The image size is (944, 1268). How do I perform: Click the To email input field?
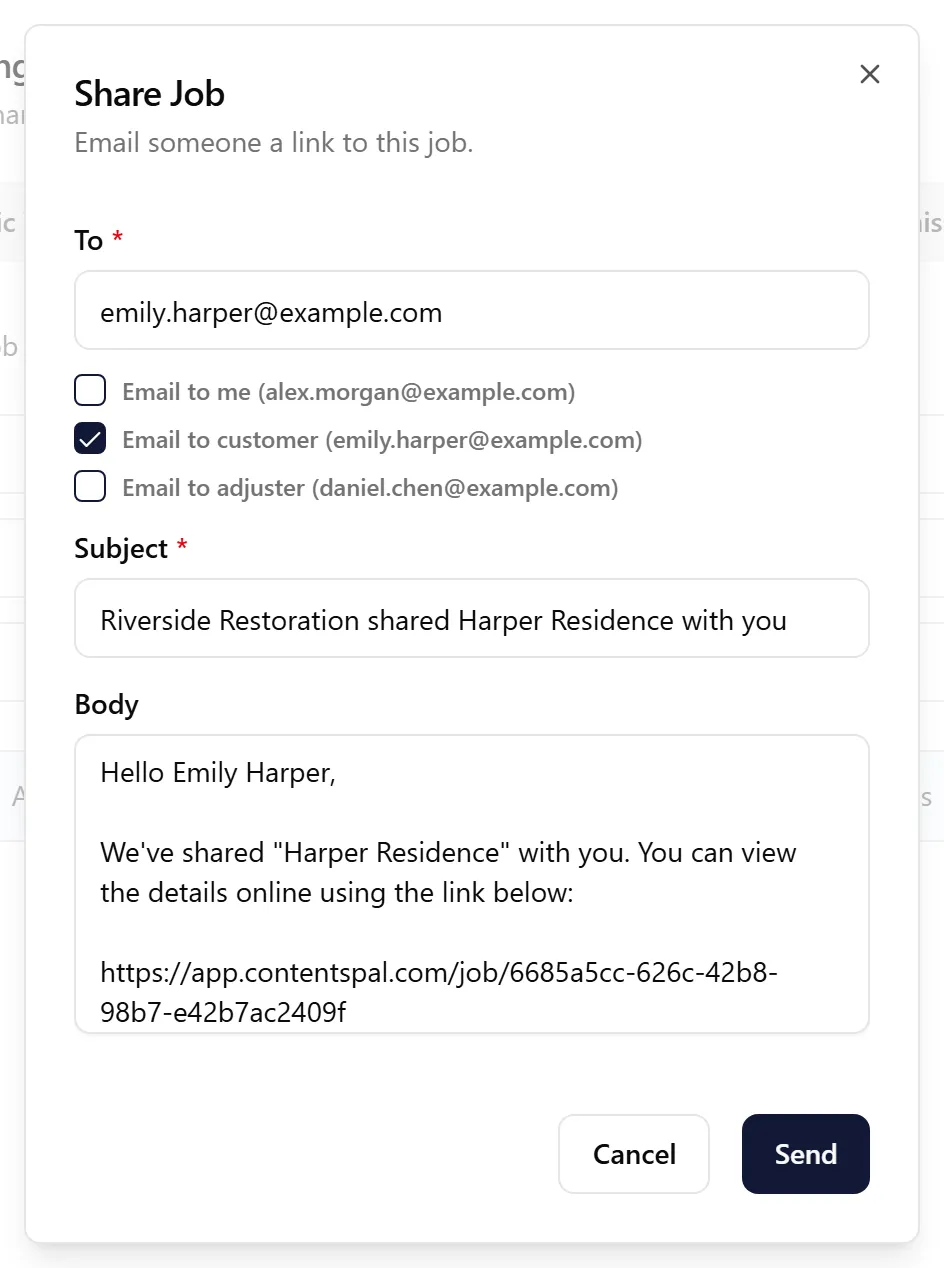(472, 310)
